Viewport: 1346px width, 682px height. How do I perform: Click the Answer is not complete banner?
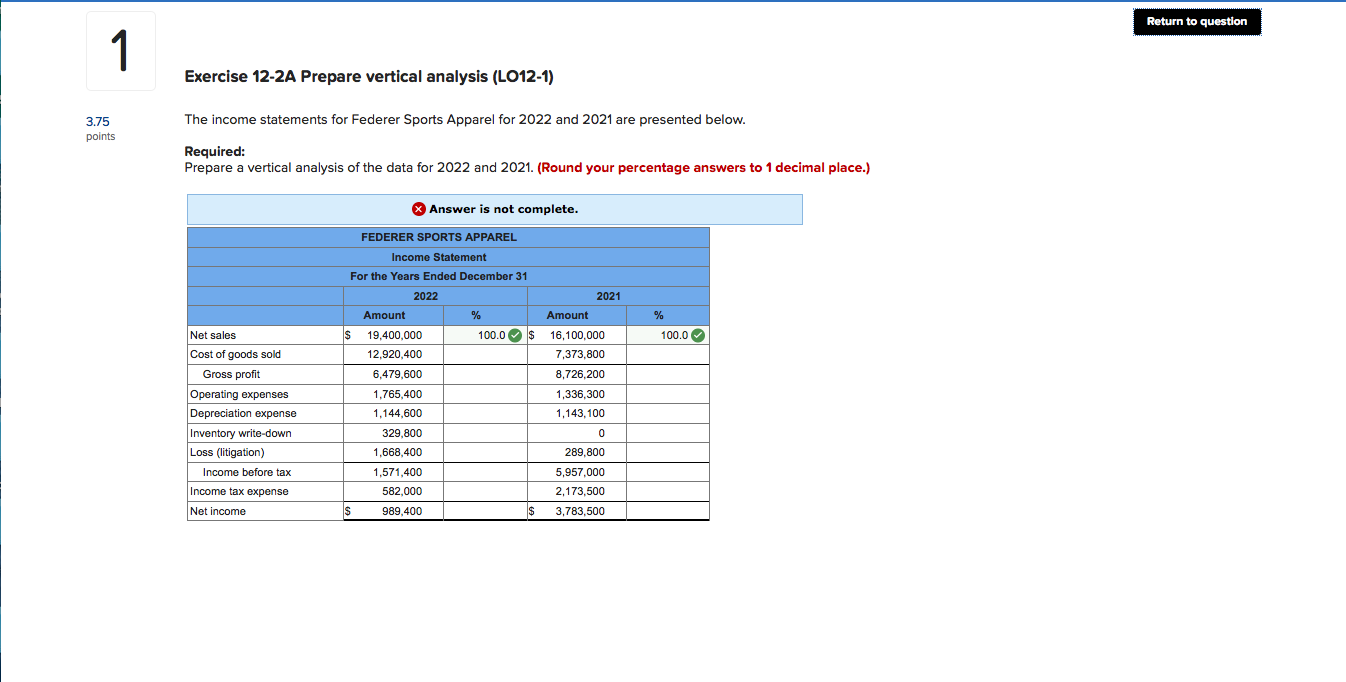point(495,209)
